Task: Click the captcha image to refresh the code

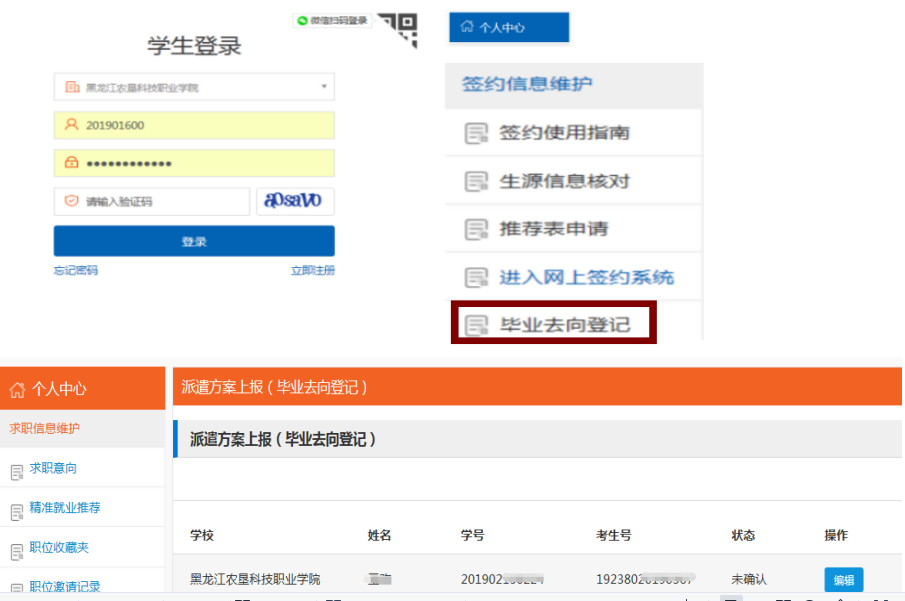Action: point(295,201)
